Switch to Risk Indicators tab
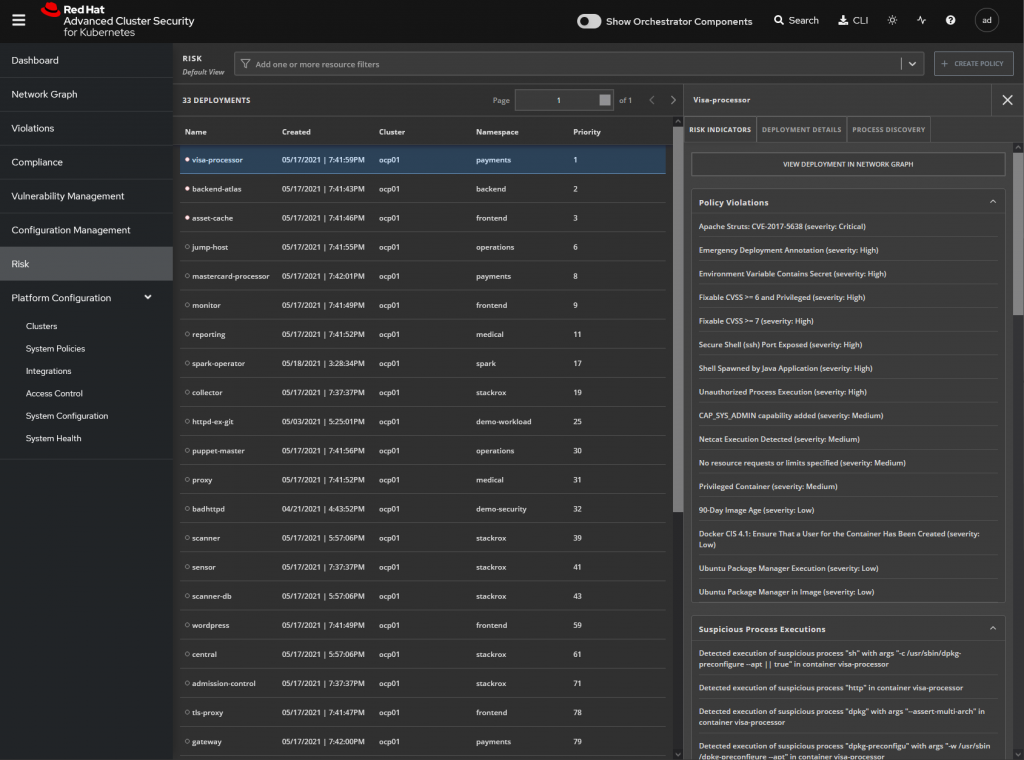 pos(720,129)
